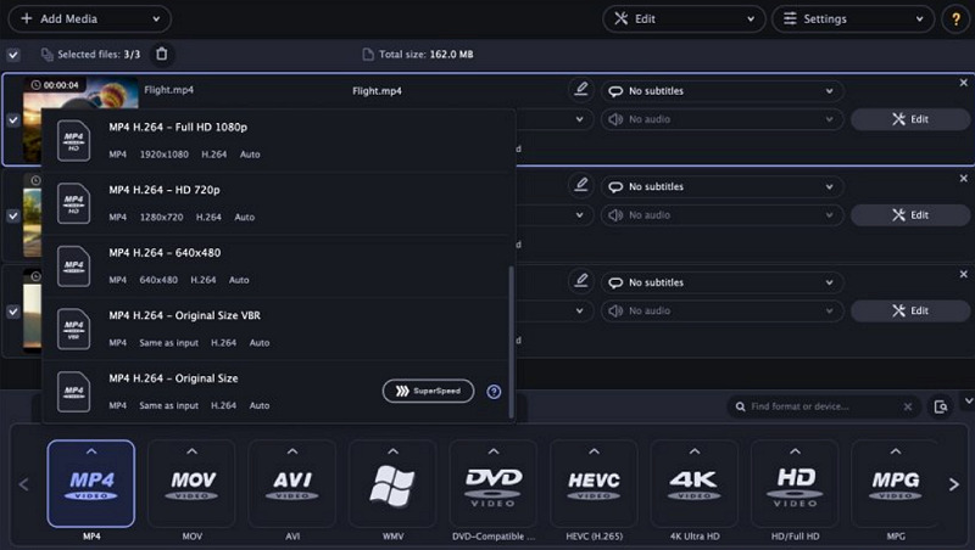Screen dimensions: 977x550
Task: Click the trash icon to delete selected files
Action: pos(162,55)
